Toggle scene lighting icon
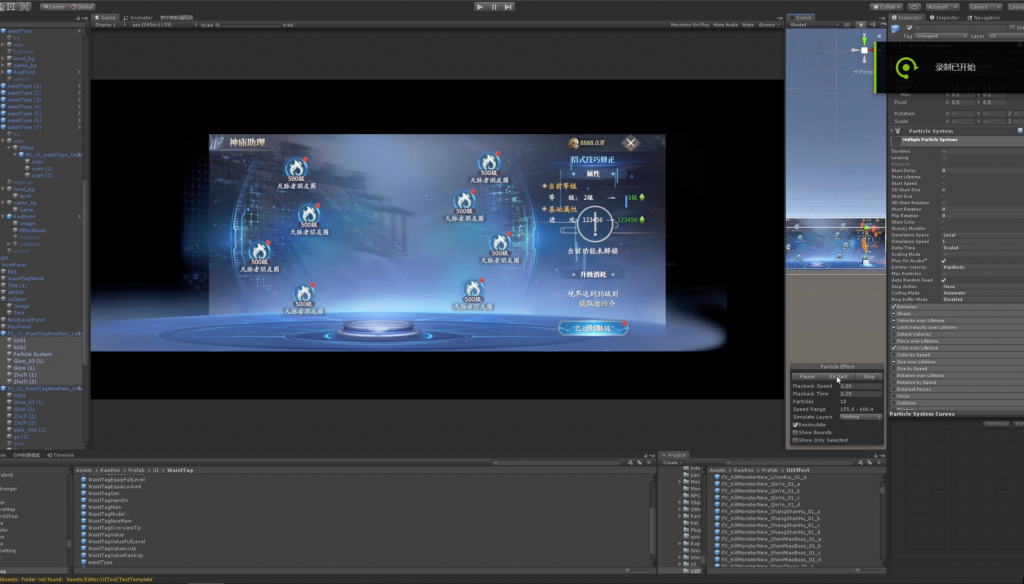The width and height of the screenshot is (1024, 584). [x=861, y=25]
